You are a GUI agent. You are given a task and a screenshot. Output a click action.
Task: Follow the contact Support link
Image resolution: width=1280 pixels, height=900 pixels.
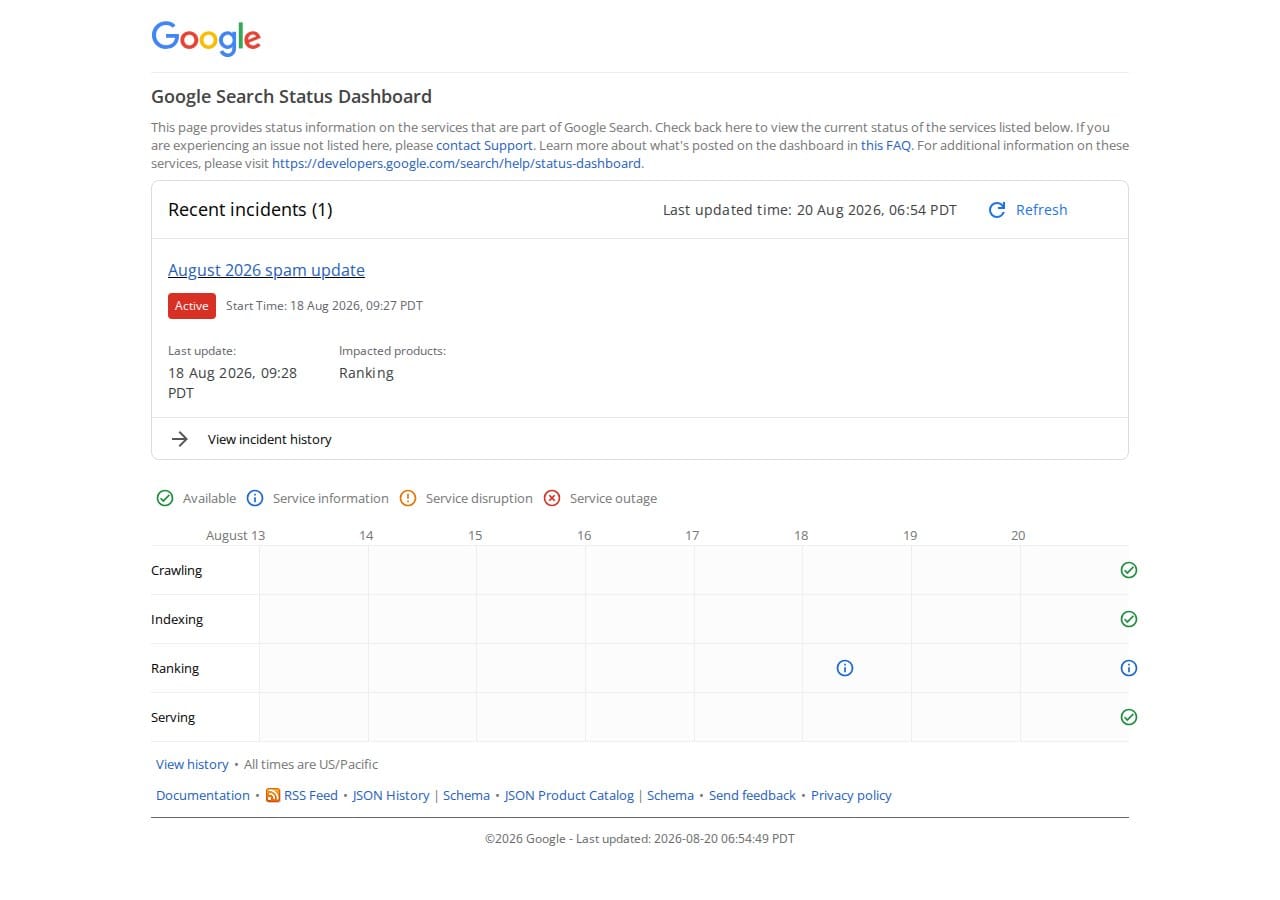click(x=484, y=145)
